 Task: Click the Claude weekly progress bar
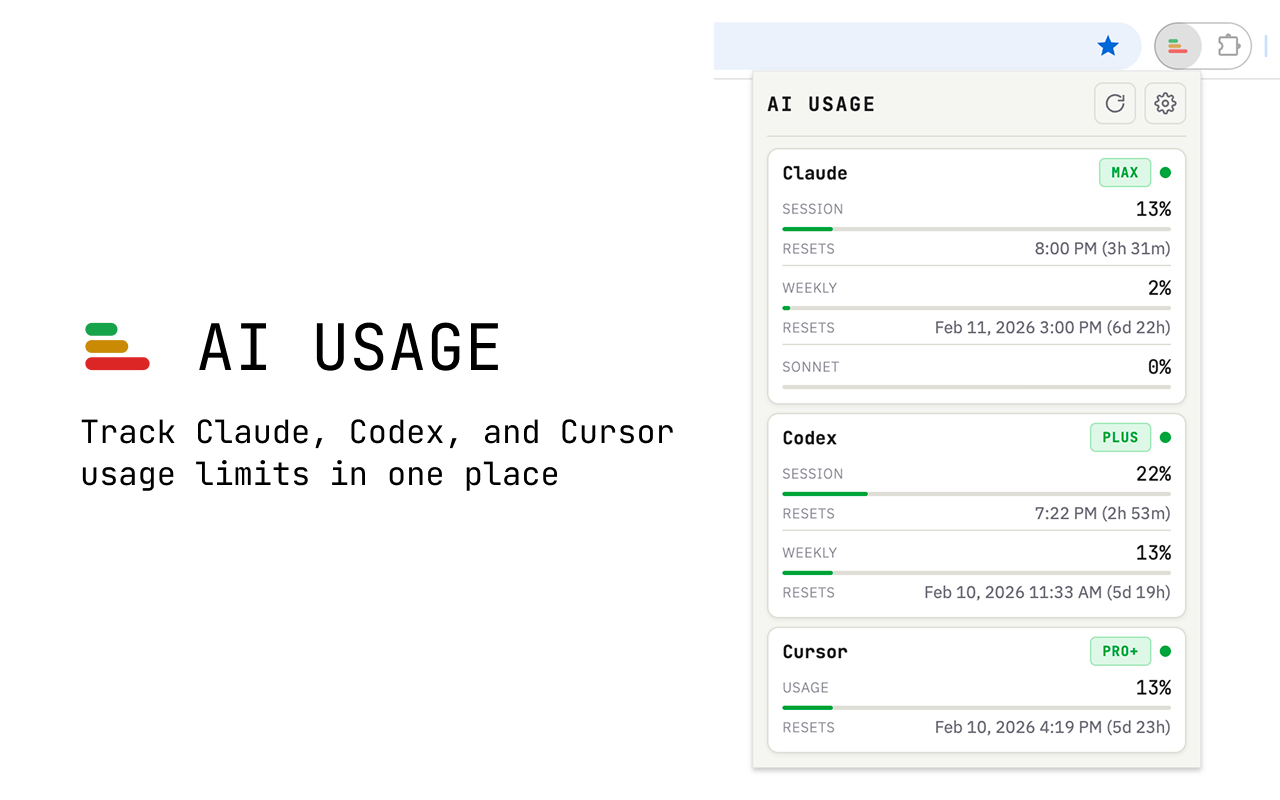976,308
